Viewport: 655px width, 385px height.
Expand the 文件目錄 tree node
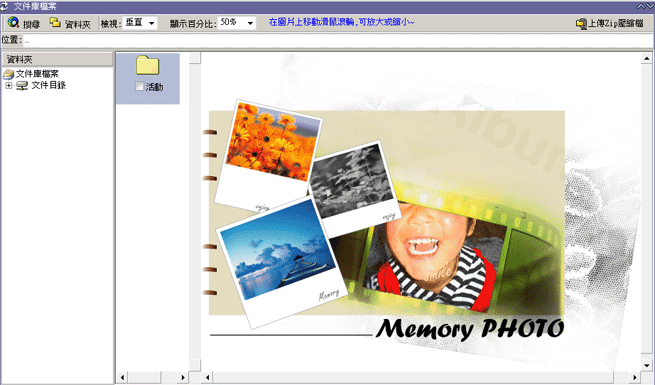[8, 86]
